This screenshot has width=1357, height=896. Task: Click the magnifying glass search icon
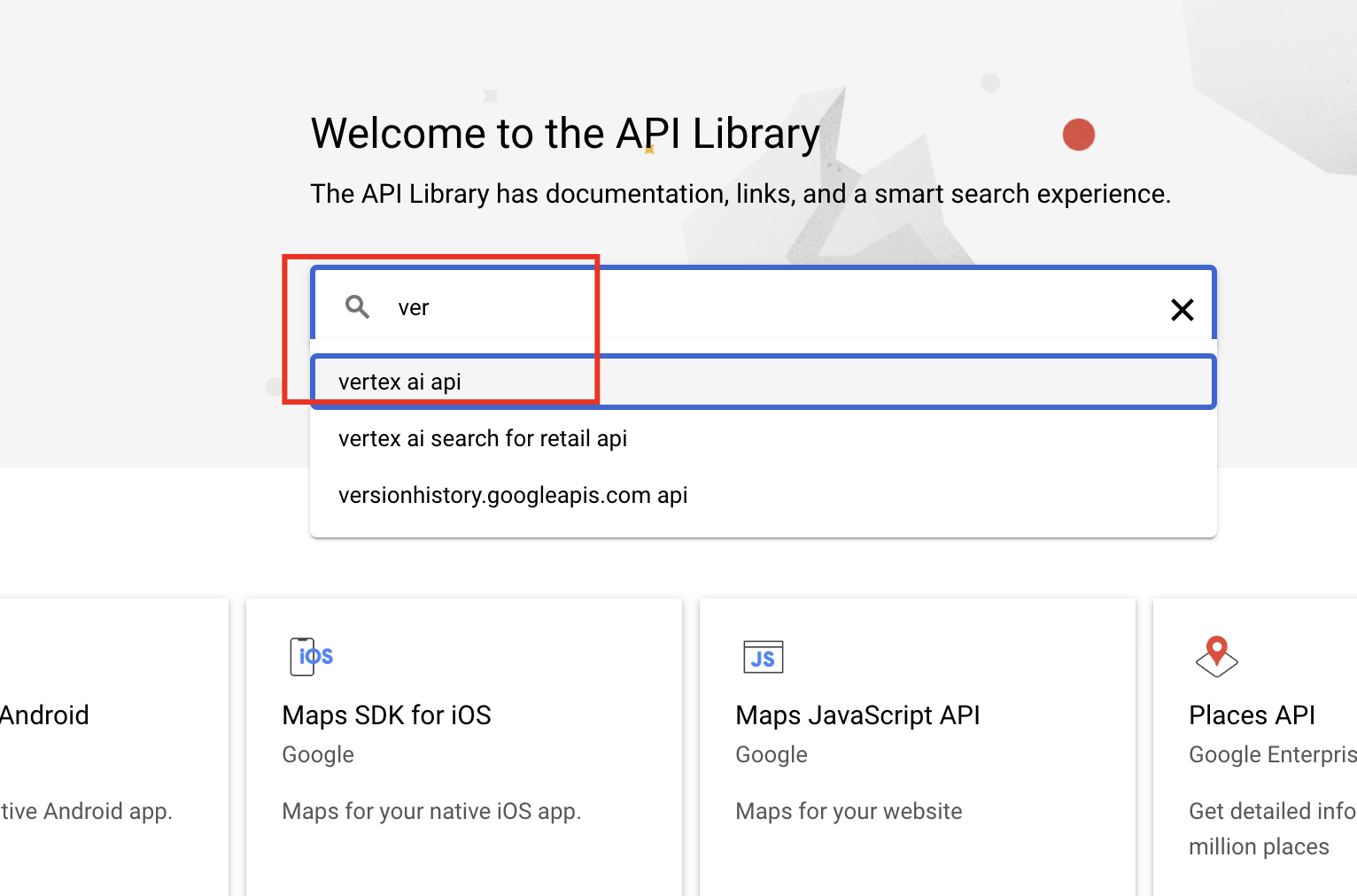(358, 306)
